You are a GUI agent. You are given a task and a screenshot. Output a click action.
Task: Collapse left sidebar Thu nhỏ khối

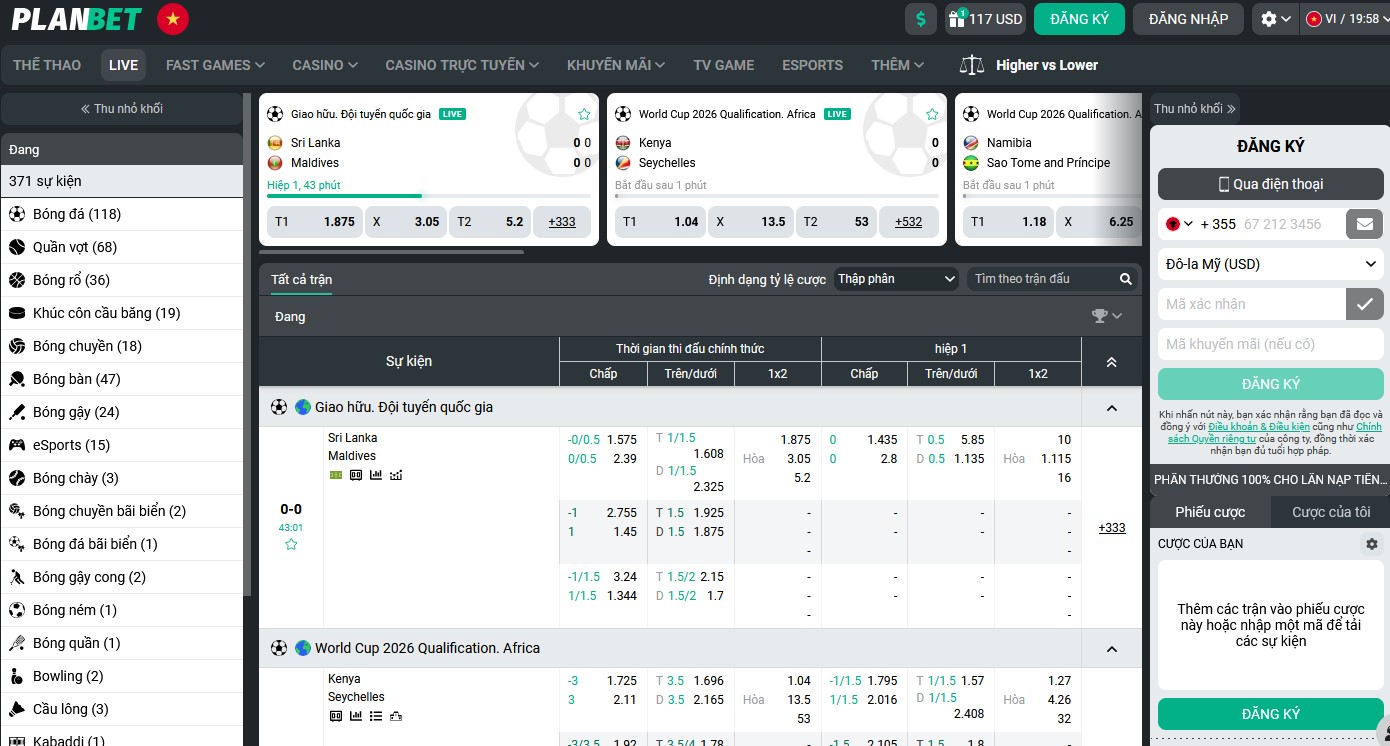pyautogui.click(x=122, y=109)
